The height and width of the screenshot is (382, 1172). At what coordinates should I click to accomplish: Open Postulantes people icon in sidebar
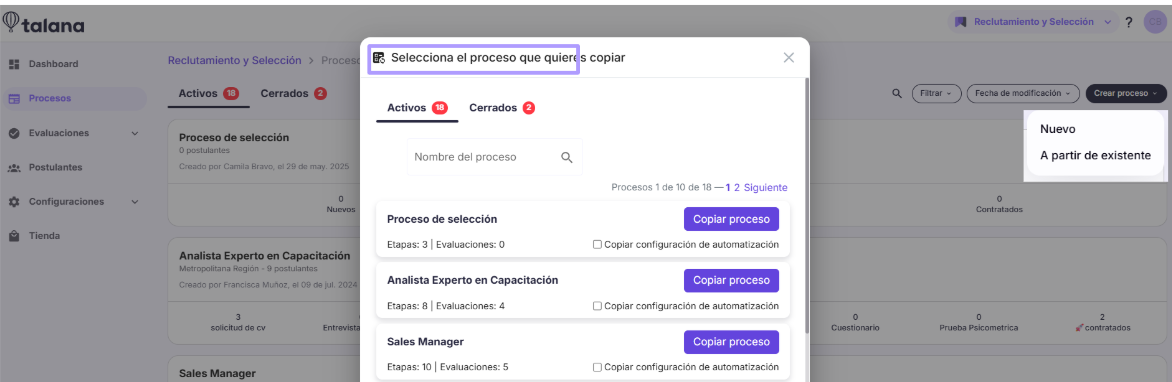tap(13, 167)
